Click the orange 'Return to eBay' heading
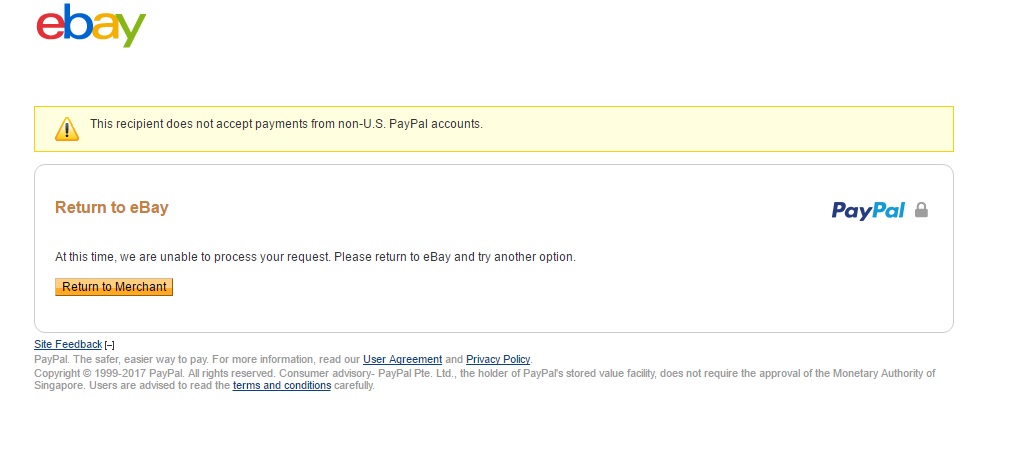 [111, 208]
